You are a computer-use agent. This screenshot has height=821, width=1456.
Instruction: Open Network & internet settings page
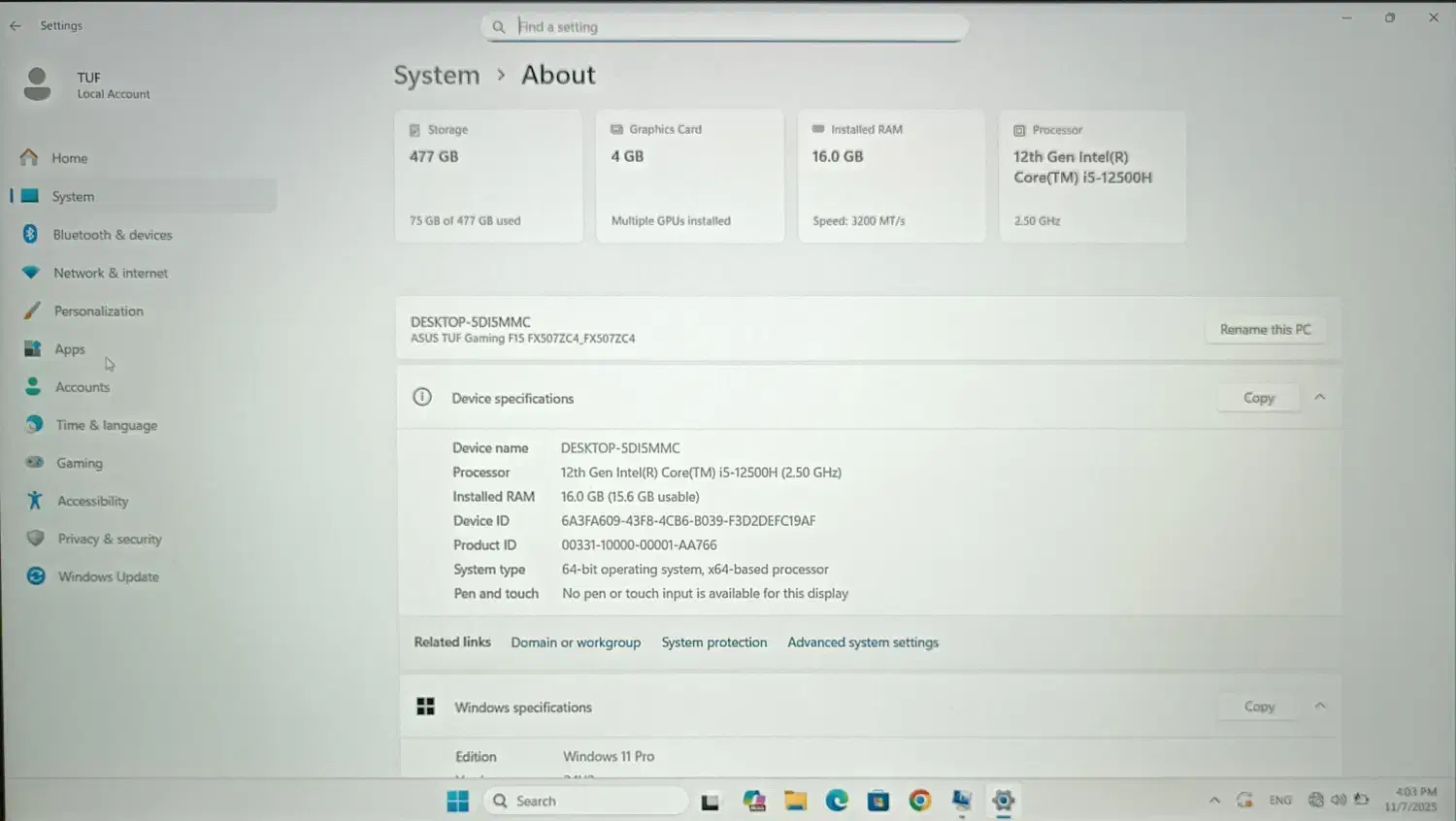(110, 274)
